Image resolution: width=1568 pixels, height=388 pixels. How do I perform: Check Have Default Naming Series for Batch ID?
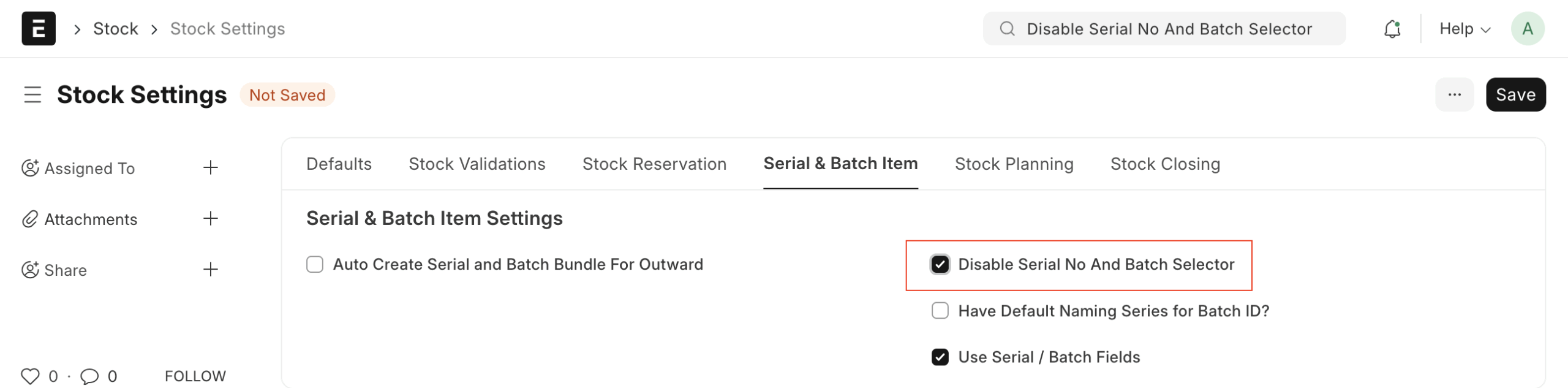(940, 311)
